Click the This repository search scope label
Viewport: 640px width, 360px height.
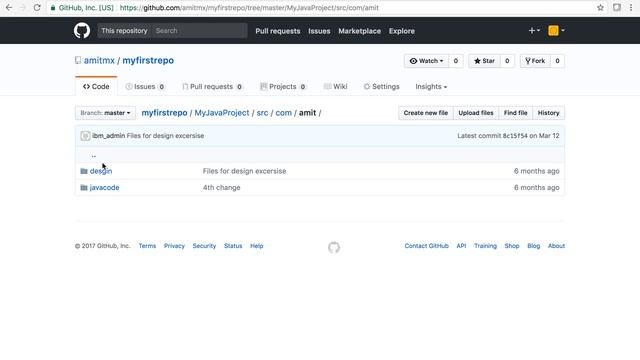click(x=124, y=31)
